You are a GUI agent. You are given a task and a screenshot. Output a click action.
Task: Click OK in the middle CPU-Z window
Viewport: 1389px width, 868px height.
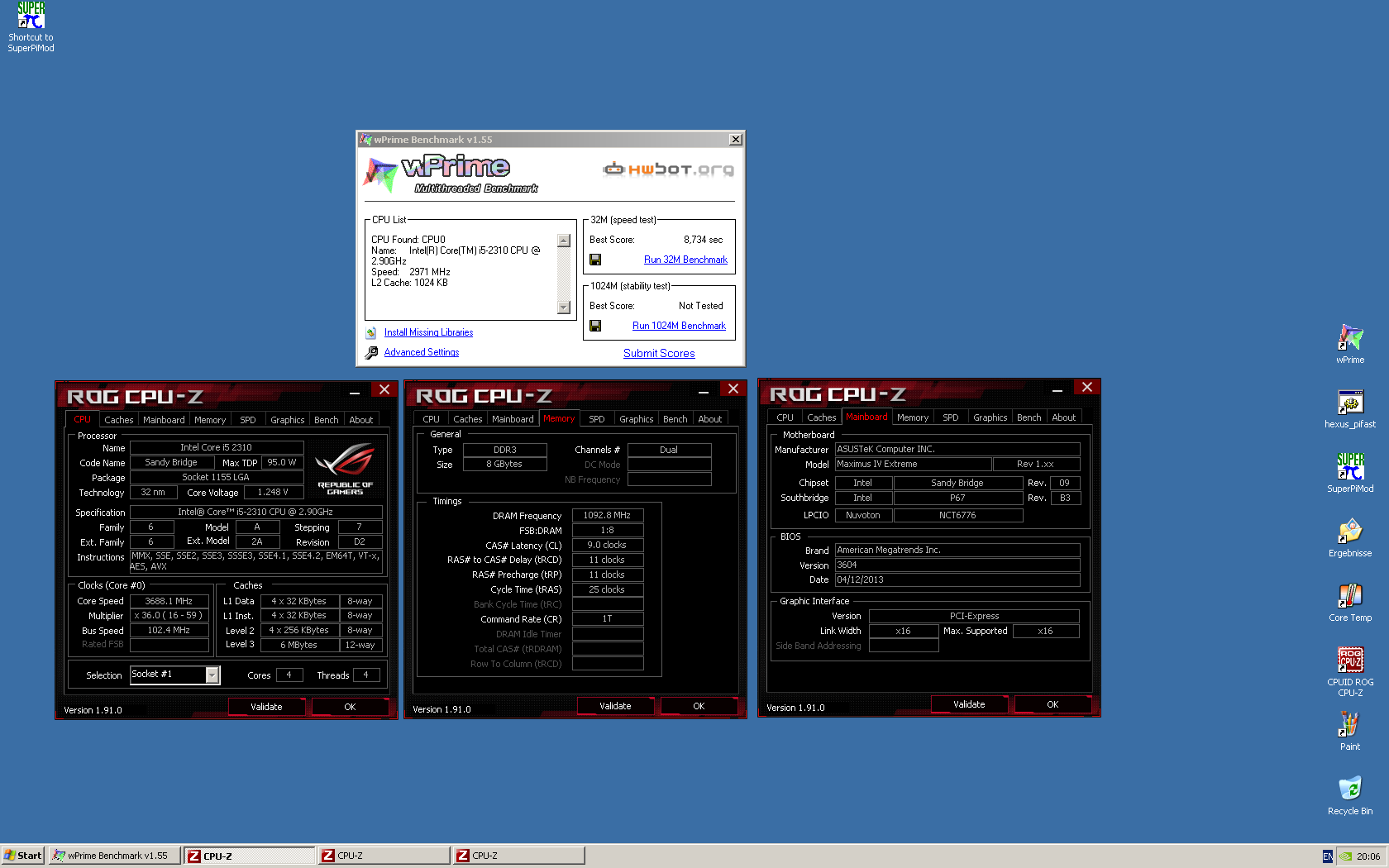pyautogui.click(x=699, y=706)
